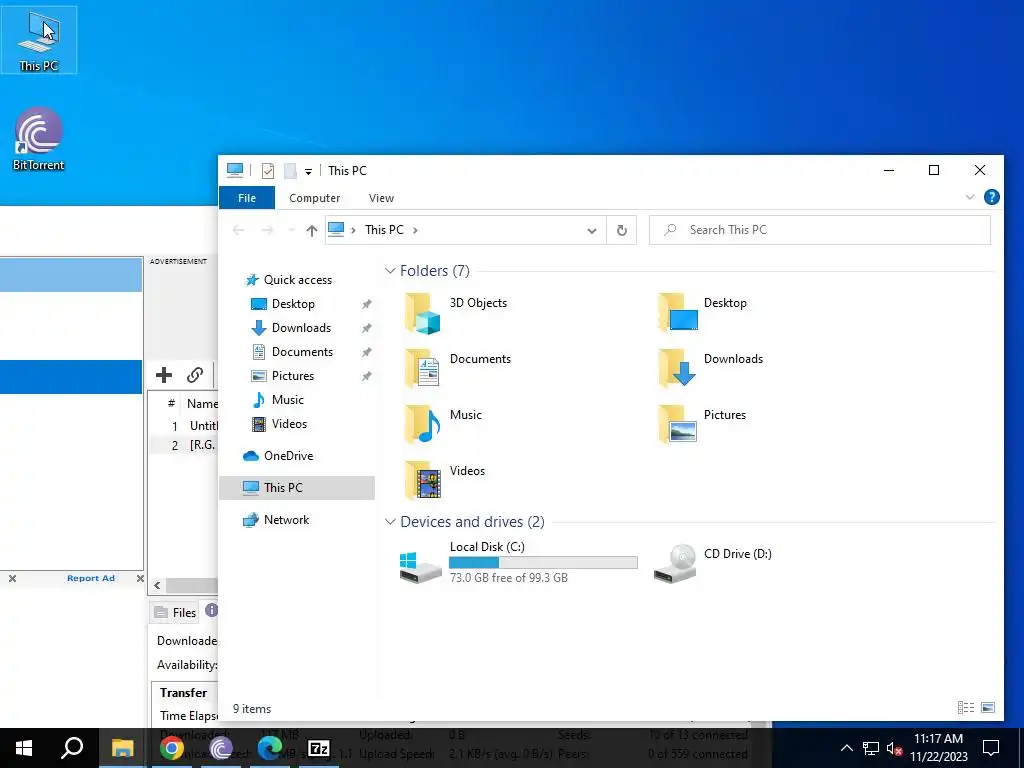1024x768 pixels.
Task: Close the ad left of Report Ad
Action: pyautogui.click(x=12, y=578)
